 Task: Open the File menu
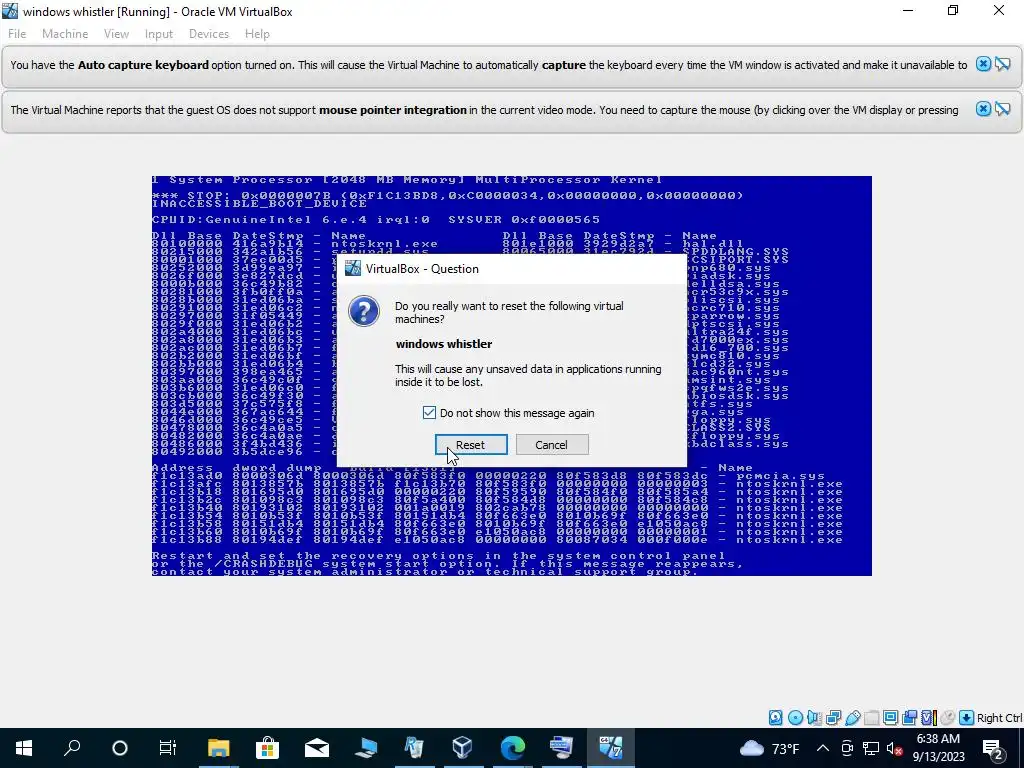(17, 34)
